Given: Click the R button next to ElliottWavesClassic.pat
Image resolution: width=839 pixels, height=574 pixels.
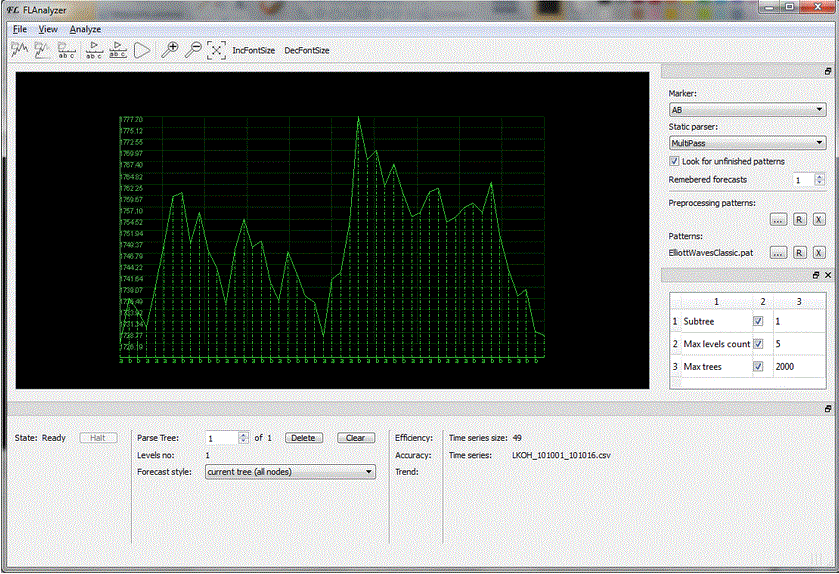Looking at the screenshot, I should pyautogui.click(x=799, y=252).
